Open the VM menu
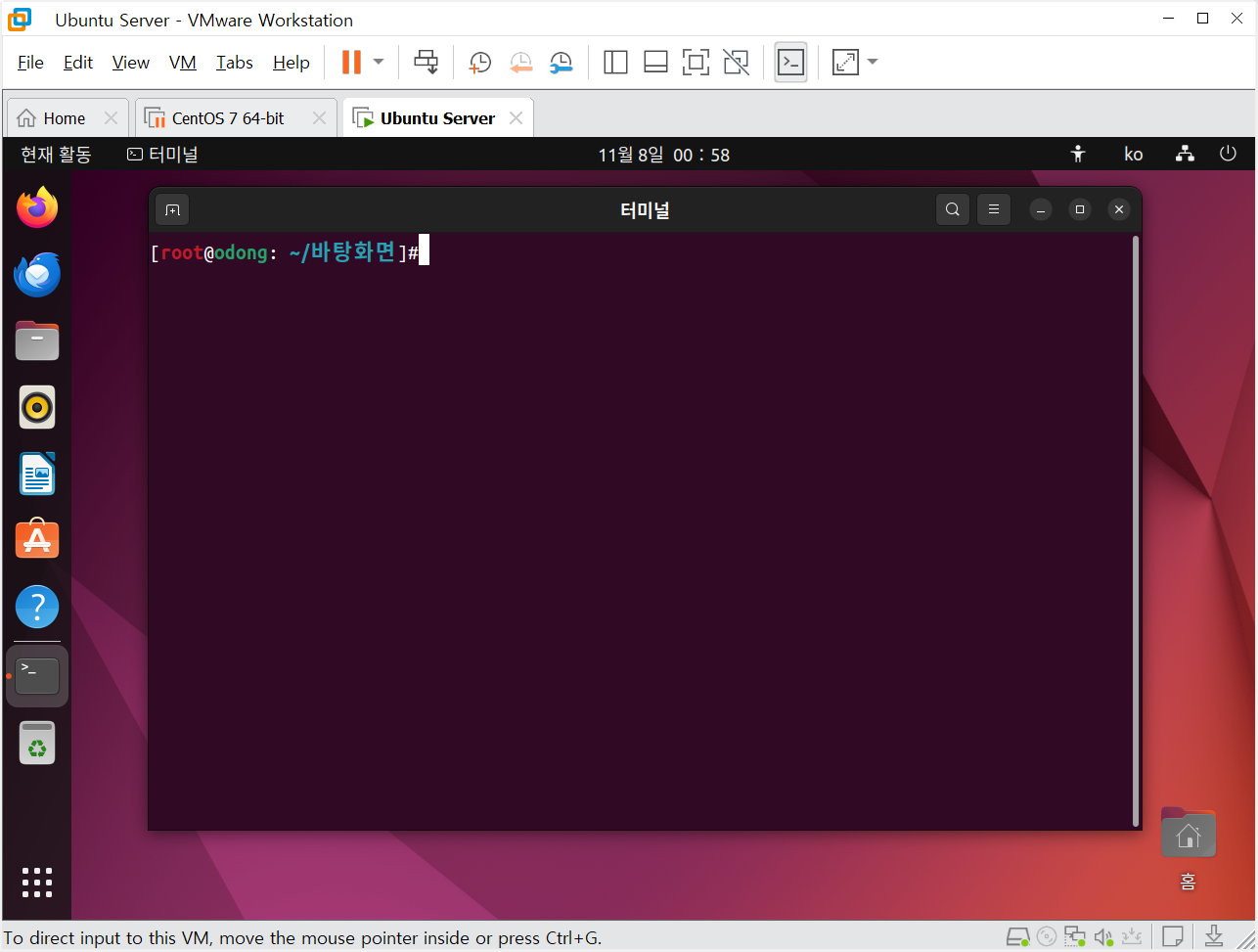This screenshot has height=952, width=1258. [x=183, y=63]
